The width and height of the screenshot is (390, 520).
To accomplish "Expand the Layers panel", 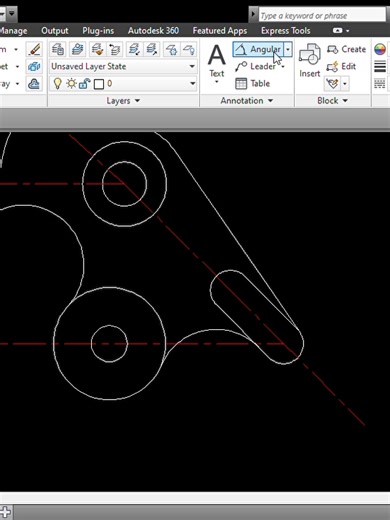I will pyautogui.click(x=123, y=101).
